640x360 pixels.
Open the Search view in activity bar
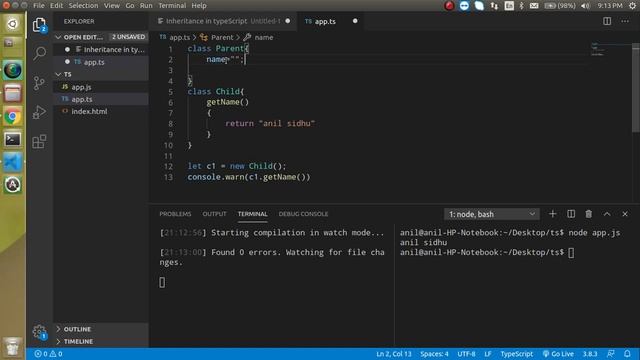[x=39, y=53]
